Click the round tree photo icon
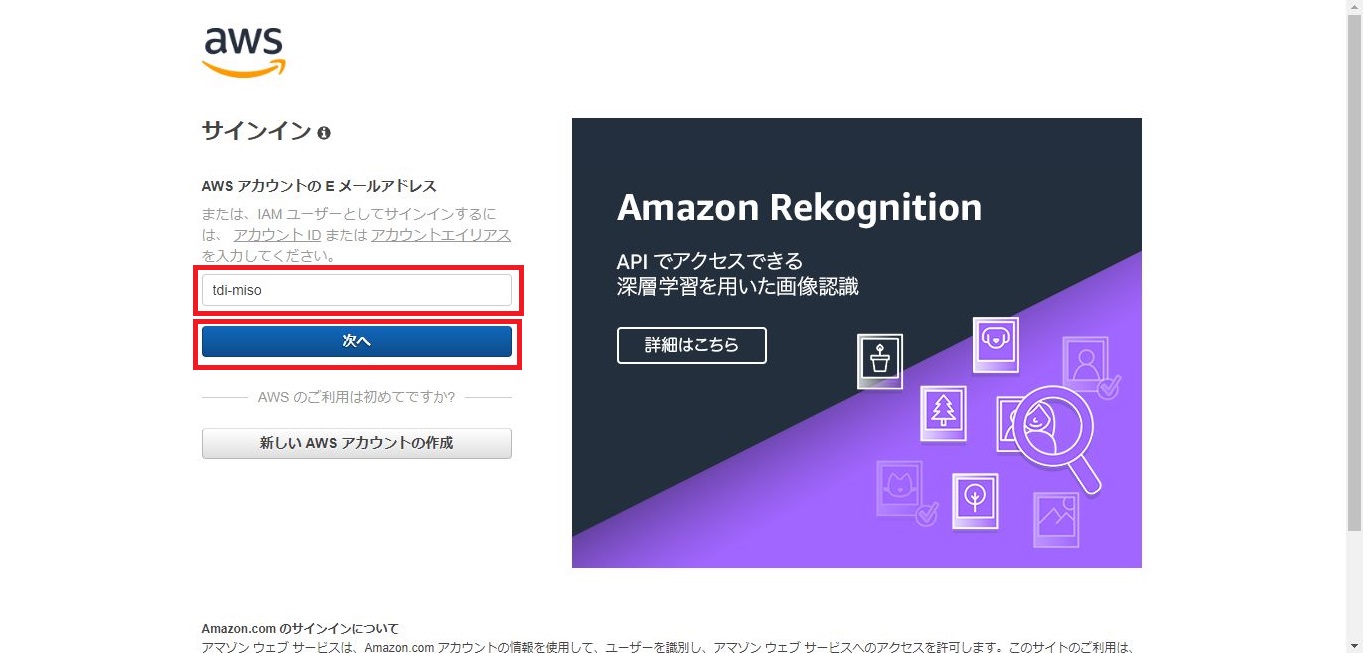Image resolution: width=1363 pixels, height=653 pixels. point(975,500)
